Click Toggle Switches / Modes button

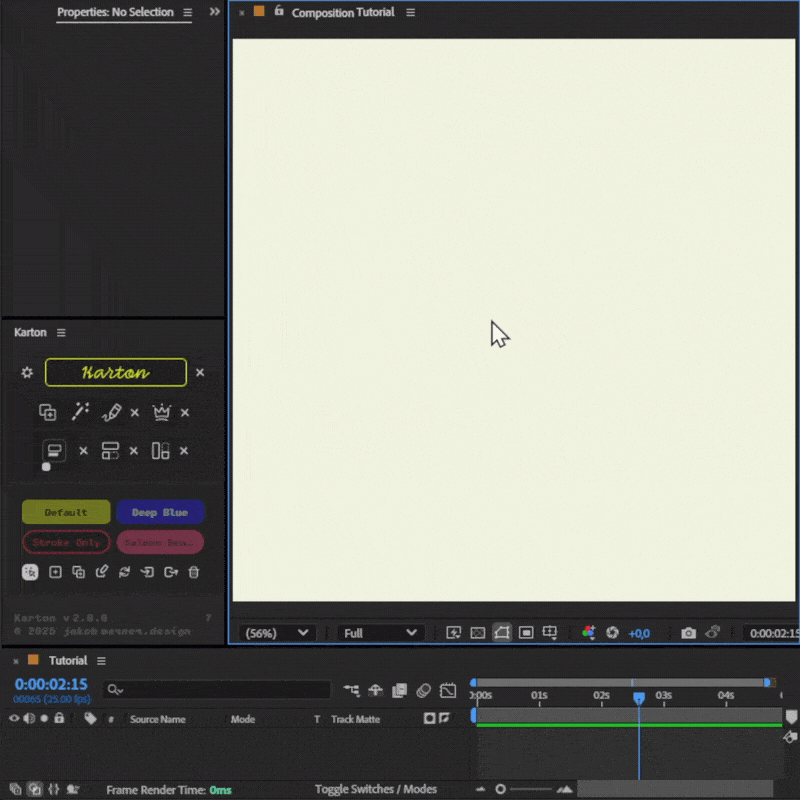tap(375, 789)
